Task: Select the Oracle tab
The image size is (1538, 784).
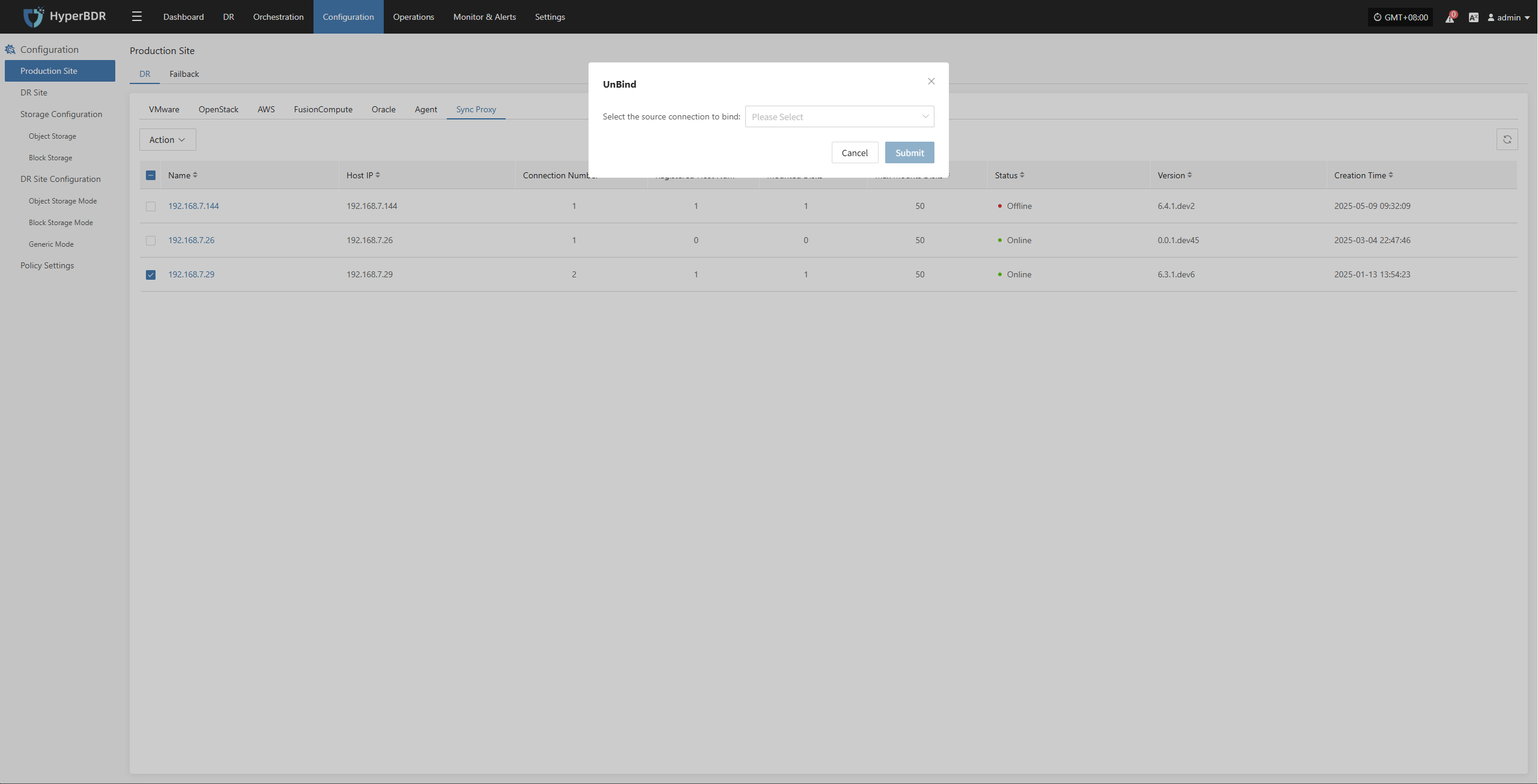Action: pos(384,109)
